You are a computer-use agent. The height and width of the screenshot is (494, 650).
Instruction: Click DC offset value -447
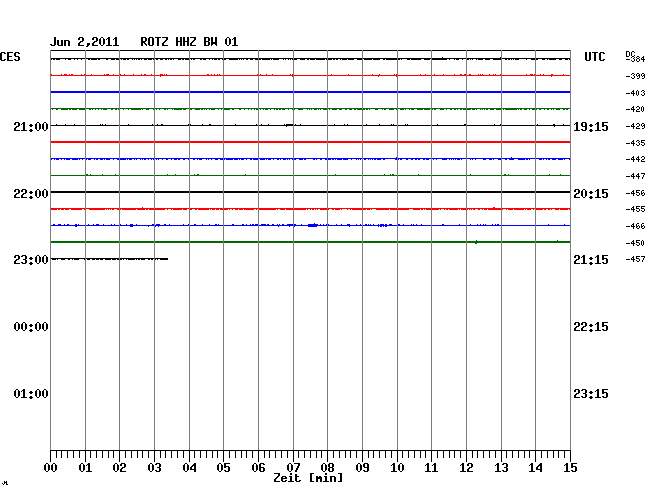pos(635,176)
